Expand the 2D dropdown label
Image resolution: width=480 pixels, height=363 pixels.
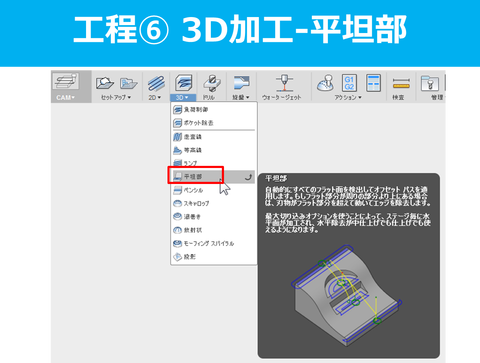click(155, 97)
